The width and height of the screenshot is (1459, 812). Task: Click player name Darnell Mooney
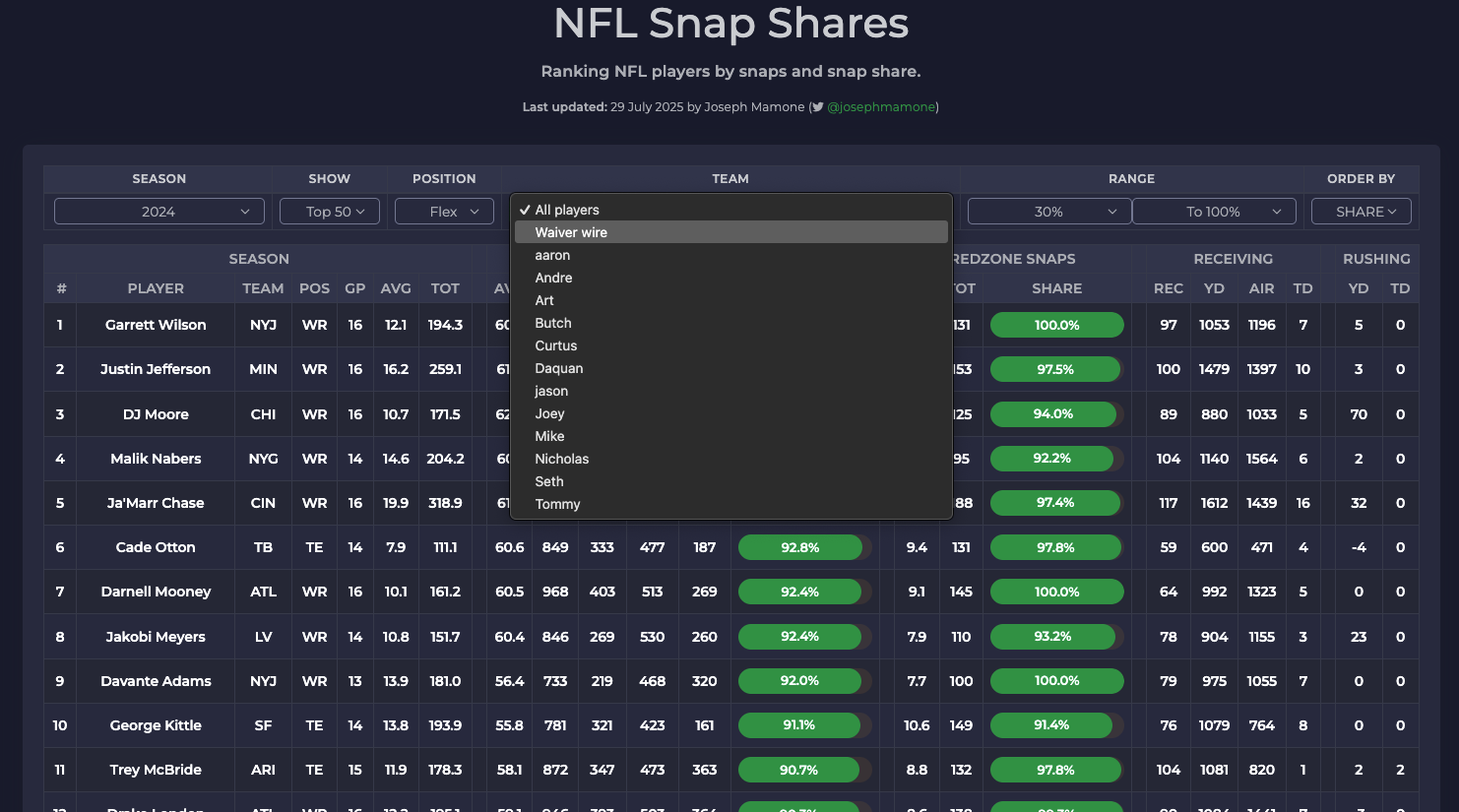coord(156,592)
